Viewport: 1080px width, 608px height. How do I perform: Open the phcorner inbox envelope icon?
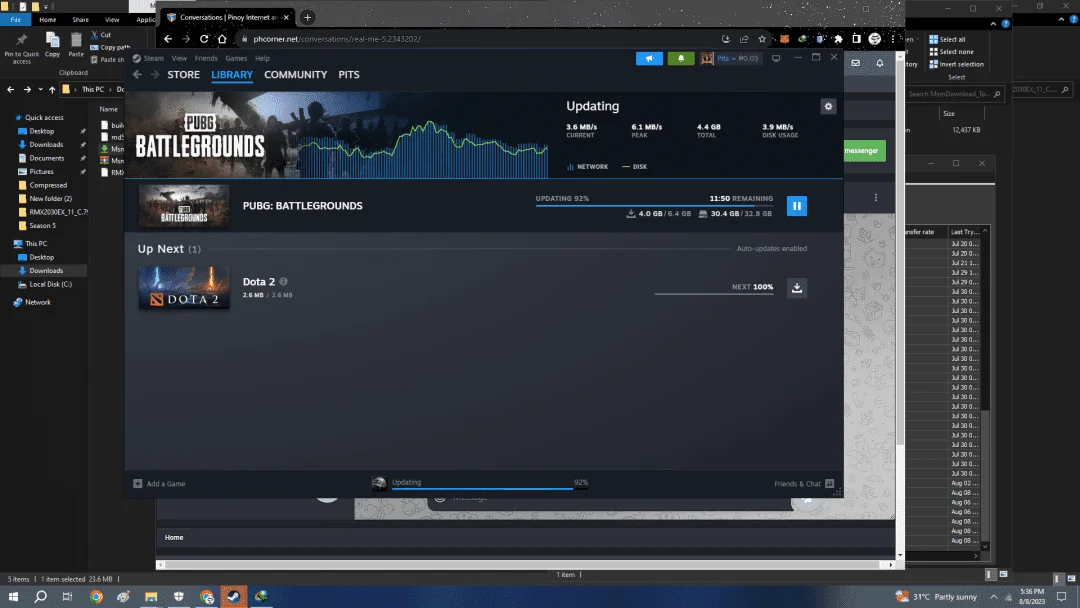[x=855, y=63]
